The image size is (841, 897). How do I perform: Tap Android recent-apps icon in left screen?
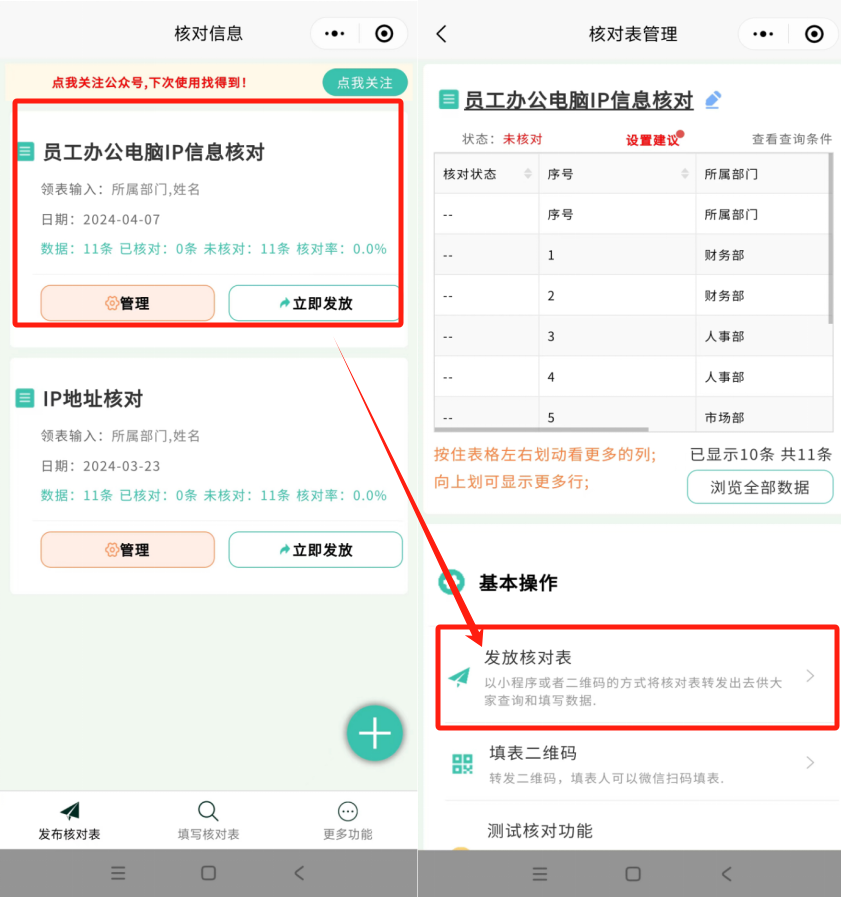[x=118, y=873]
